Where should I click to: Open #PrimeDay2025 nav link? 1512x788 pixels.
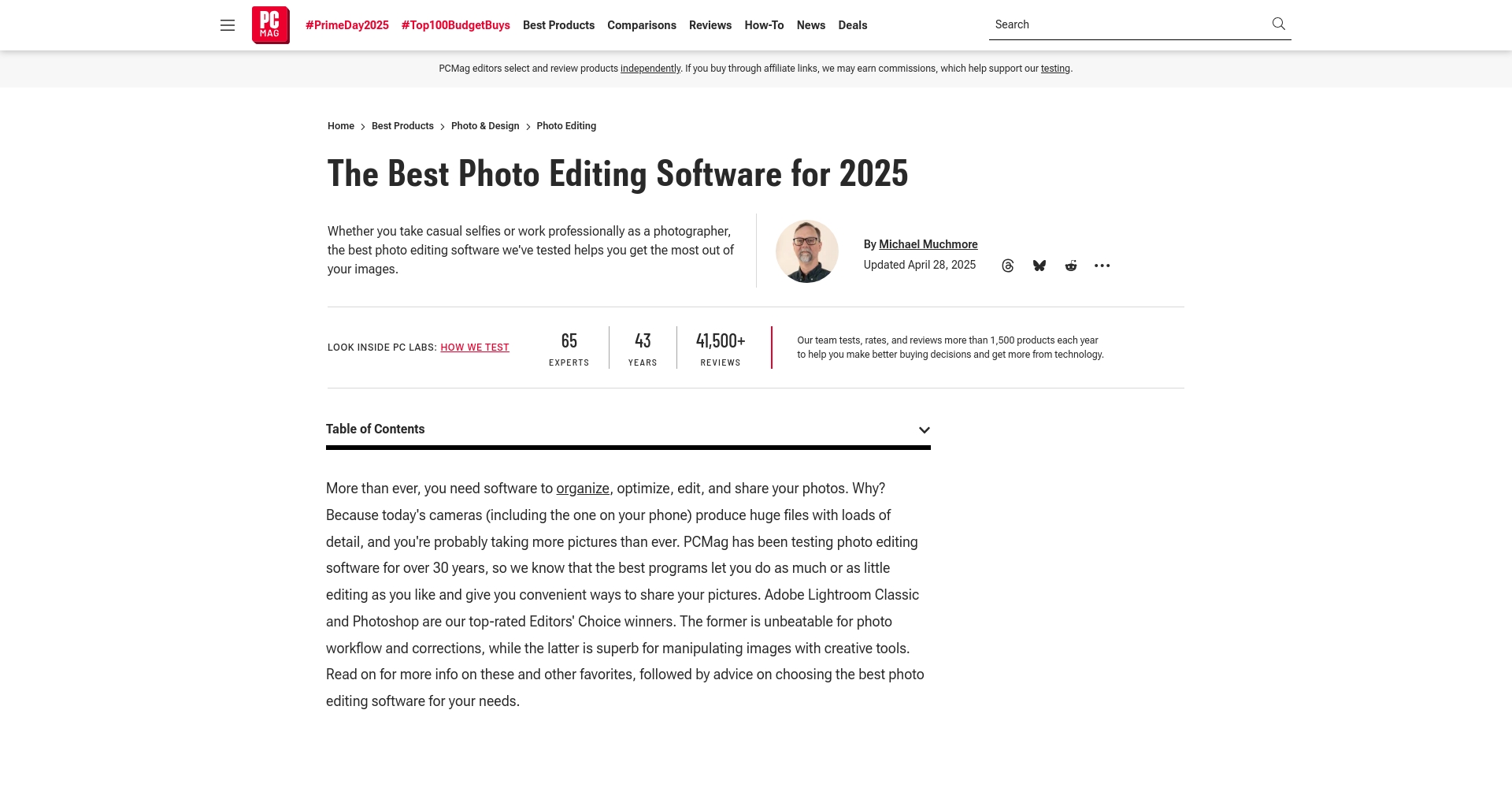(347, 25)
